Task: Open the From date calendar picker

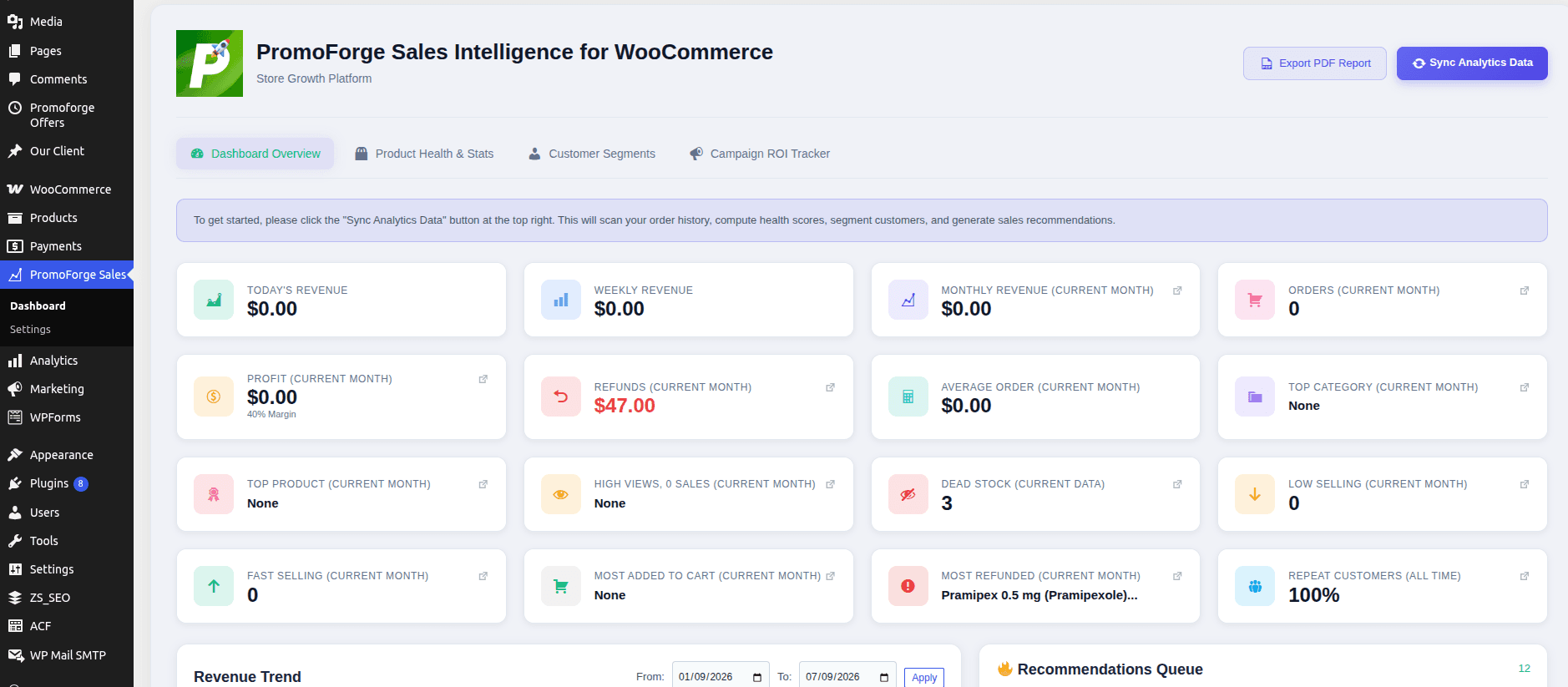Action: [x=757, y=677]
